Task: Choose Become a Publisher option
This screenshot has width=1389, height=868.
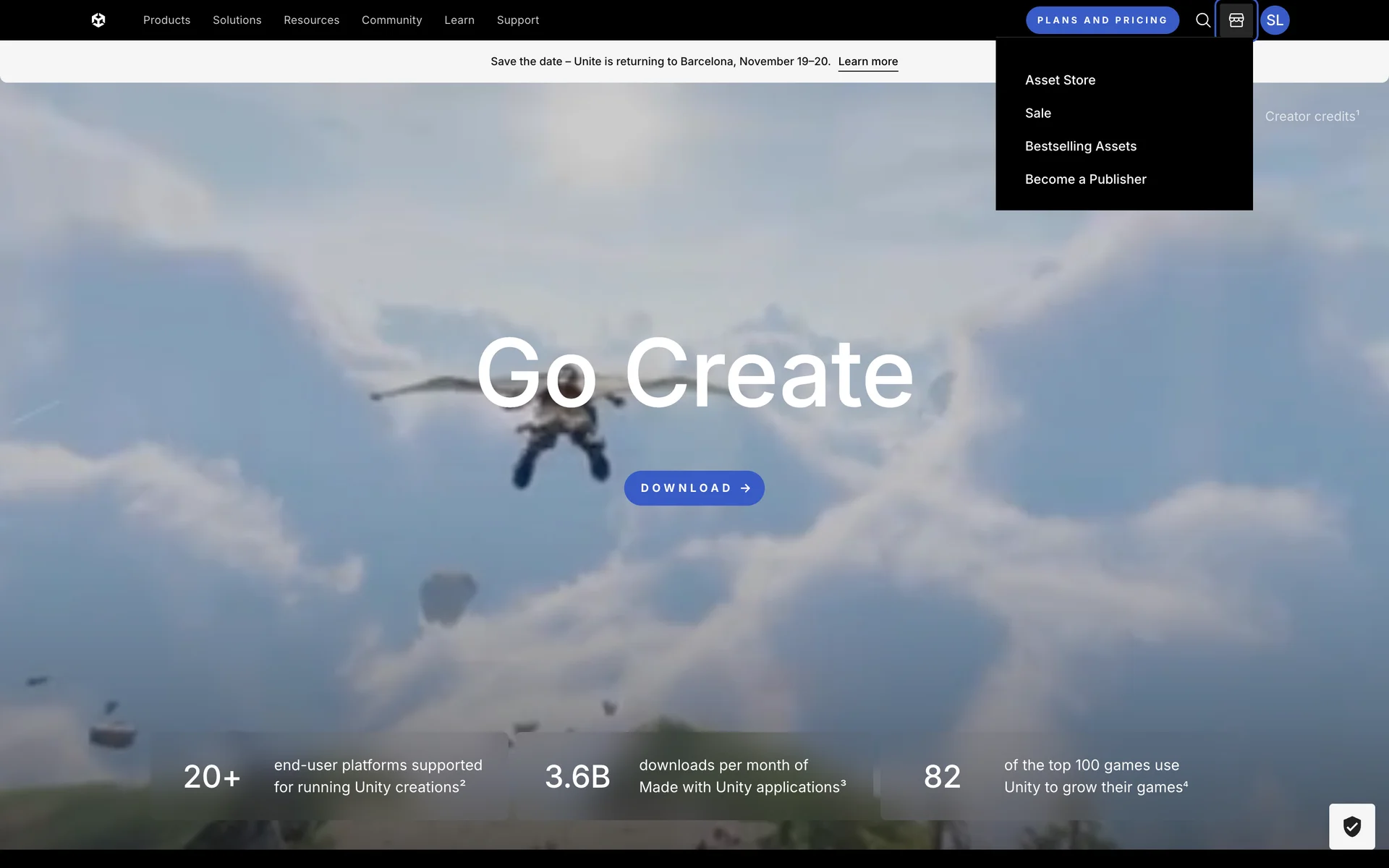Action: (x=1085, y=179)
